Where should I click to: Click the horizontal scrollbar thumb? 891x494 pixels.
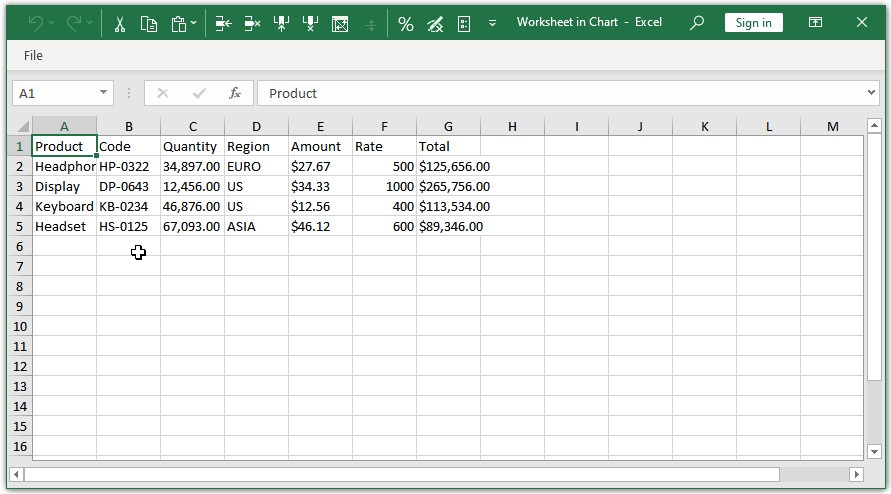(x=402, y=474)
